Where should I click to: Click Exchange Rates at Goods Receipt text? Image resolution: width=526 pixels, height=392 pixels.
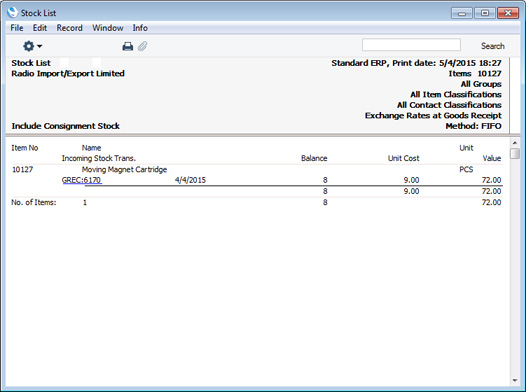pos(433,116)
